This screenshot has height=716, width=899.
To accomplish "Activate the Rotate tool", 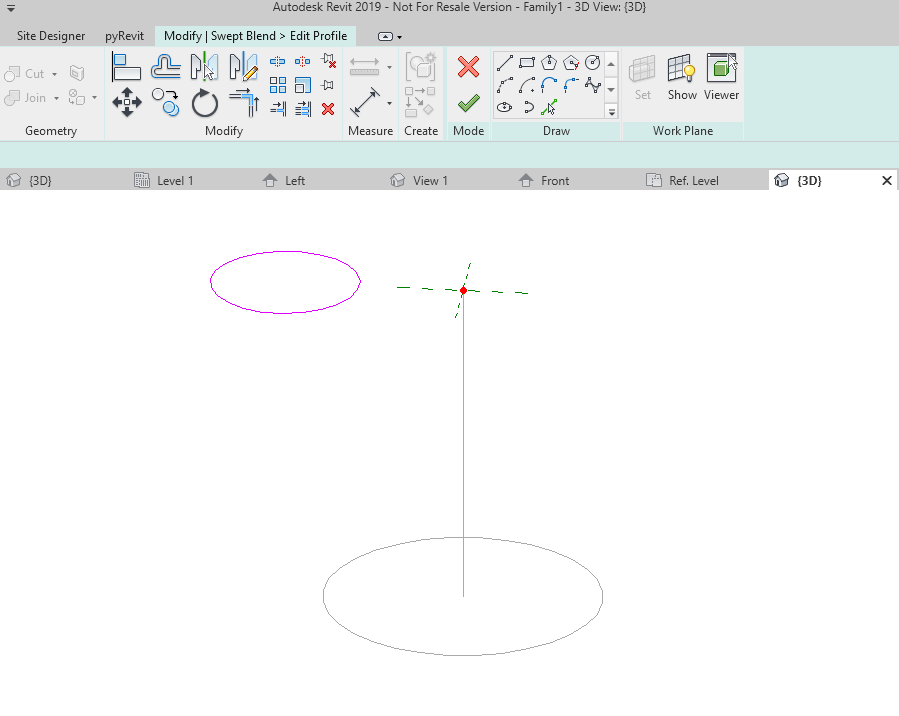I will (x=204, y=103).
